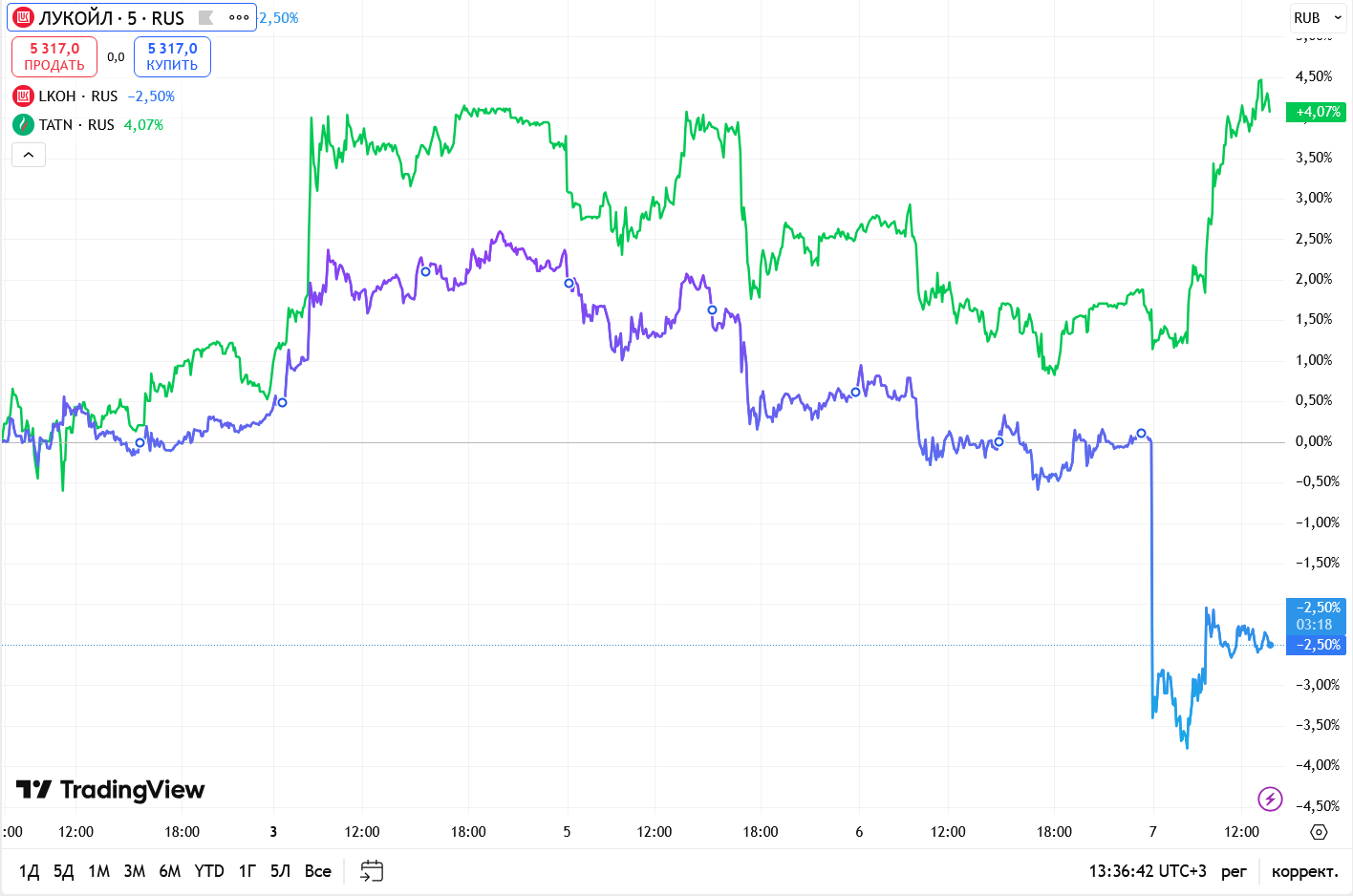
Task: Open the 13:36:42 UTC+3 timezone menu
Action: coord(1147,871)
